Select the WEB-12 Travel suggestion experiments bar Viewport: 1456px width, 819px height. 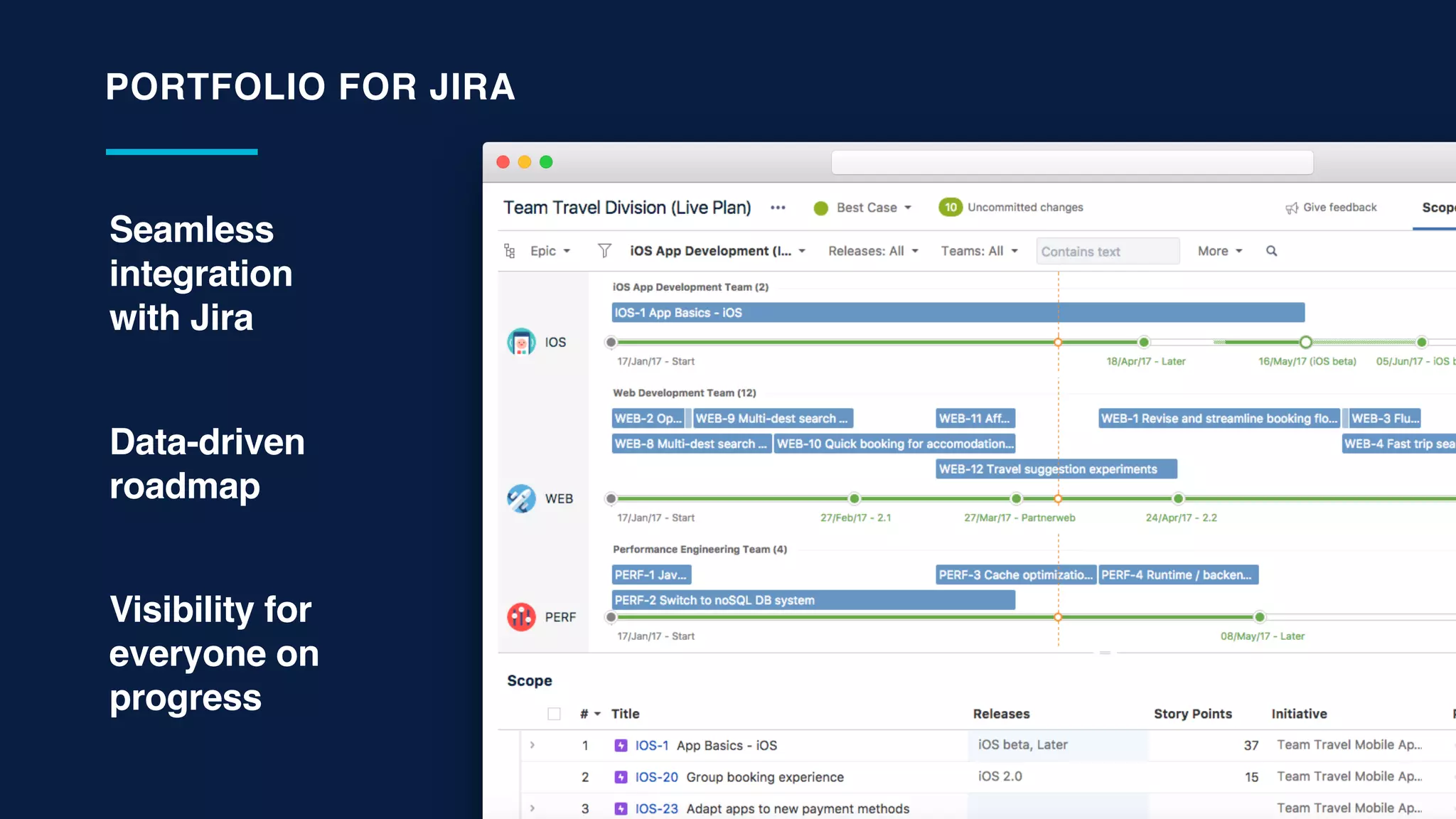pos(1056,469)
